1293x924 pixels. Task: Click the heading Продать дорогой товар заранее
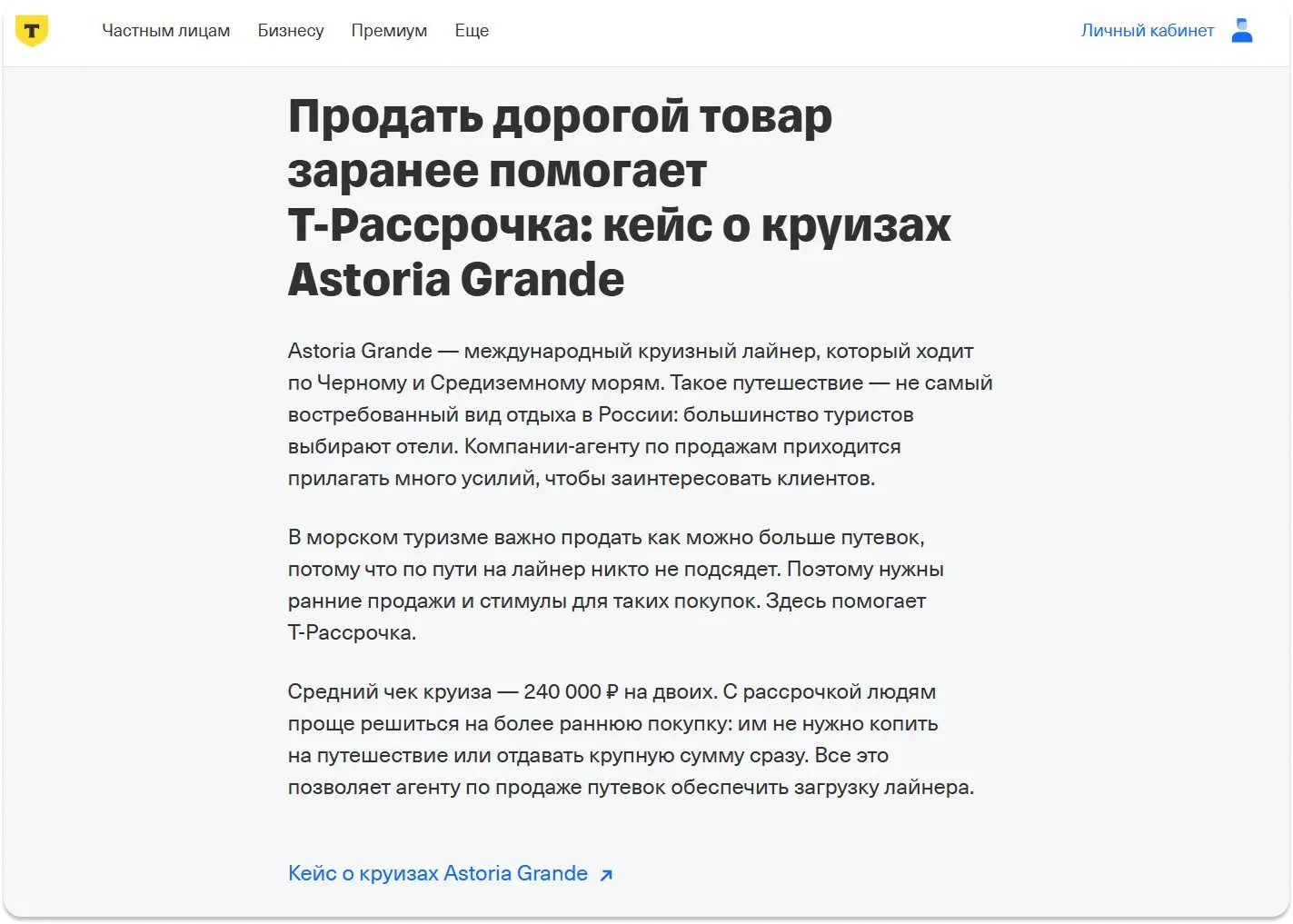619,197
